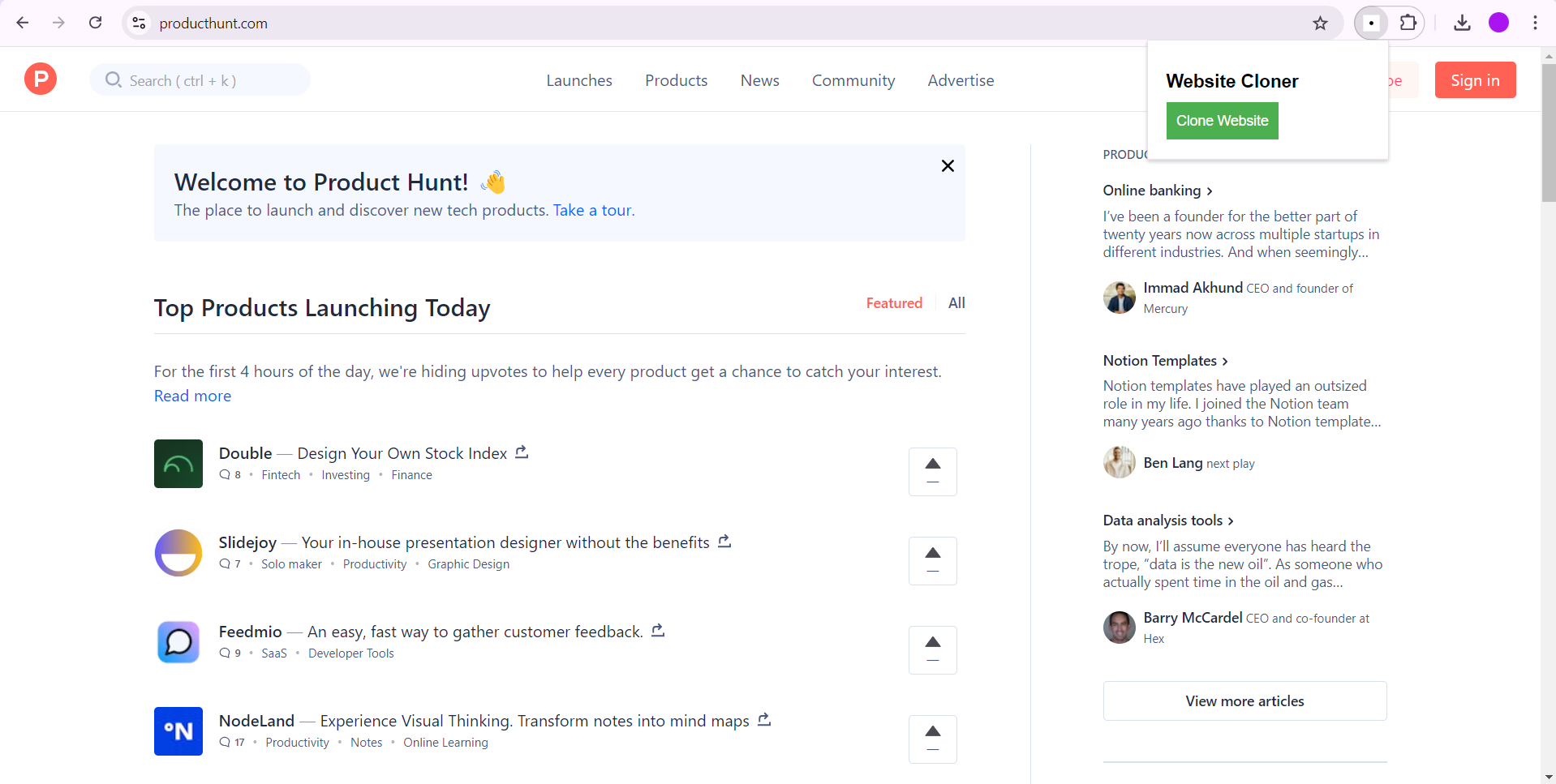Open the Advertise menu
Viewport: 1556px width, 784px height.
coord(961,80)
